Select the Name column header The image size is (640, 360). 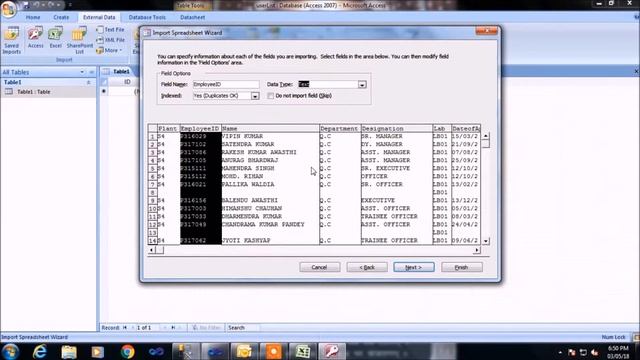tap(270, 129)
